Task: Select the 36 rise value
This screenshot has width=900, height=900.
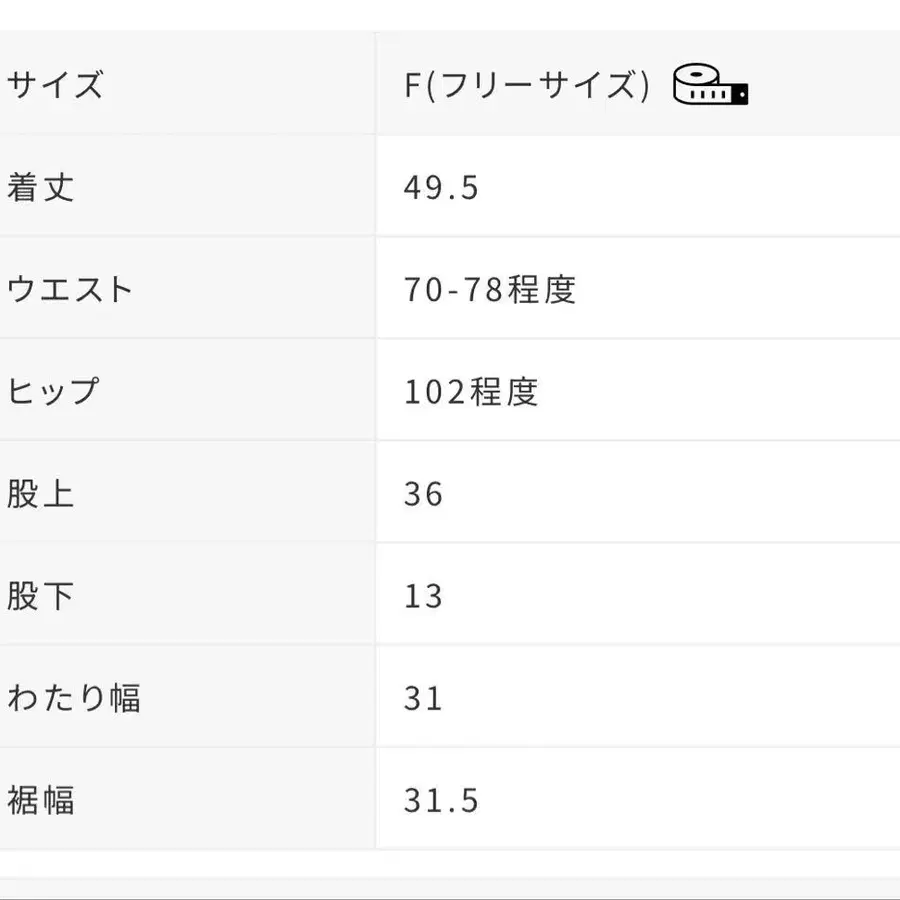Action: click(423, 494)
